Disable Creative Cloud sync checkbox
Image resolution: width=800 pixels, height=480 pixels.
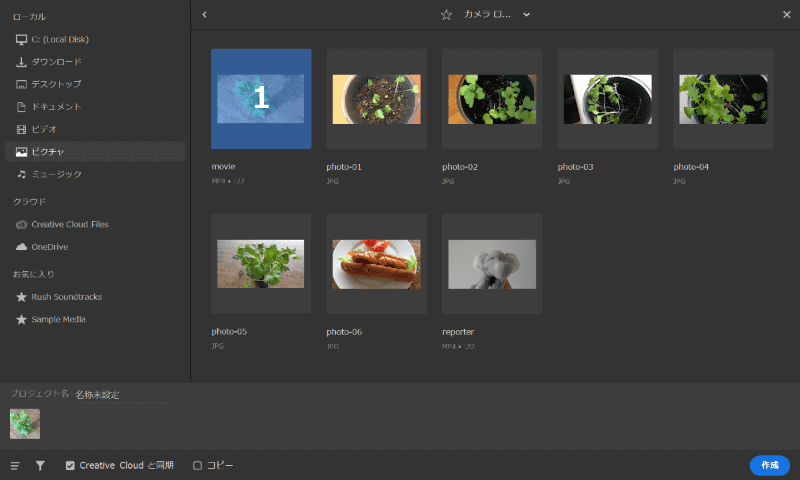(70, 465)
